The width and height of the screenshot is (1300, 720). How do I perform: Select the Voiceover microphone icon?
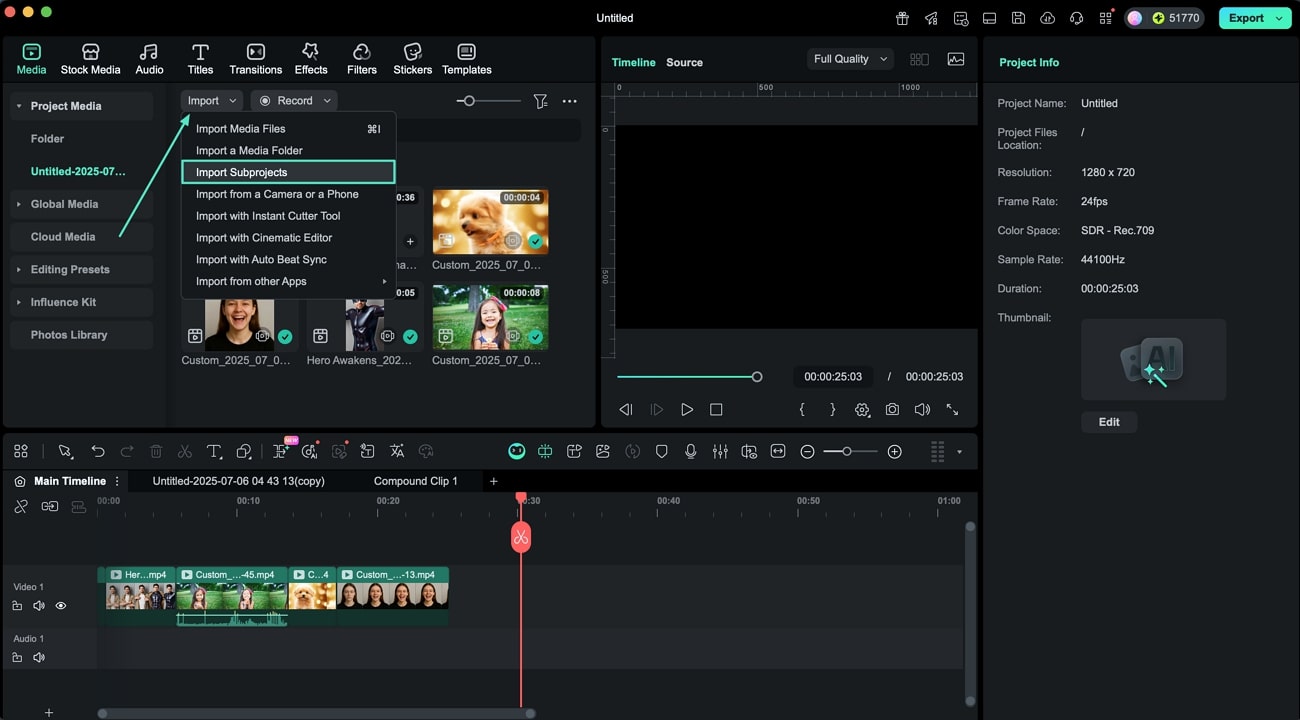[x=691, y=451]
